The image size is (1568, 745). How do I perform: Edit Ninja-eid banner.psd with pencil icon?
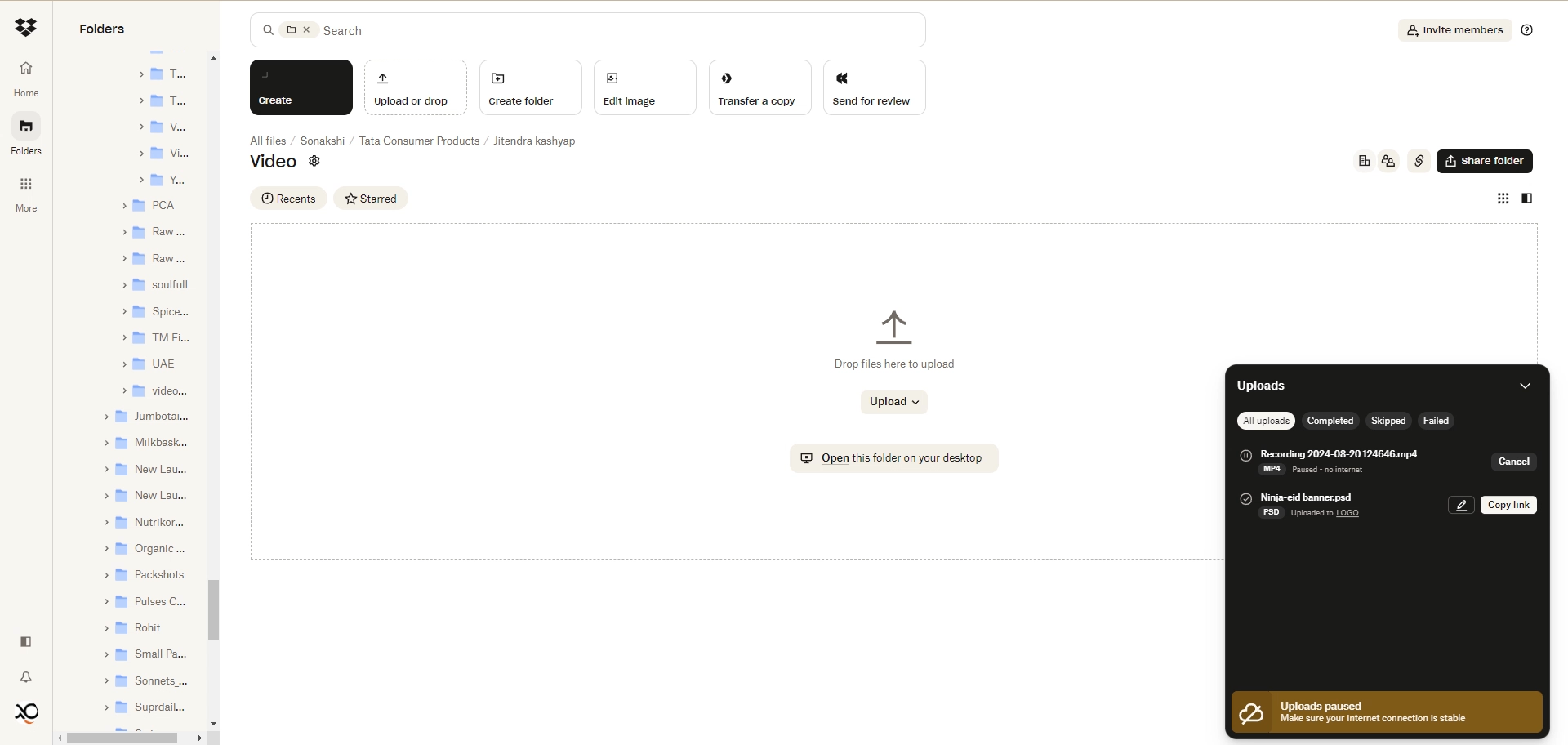1462,505
